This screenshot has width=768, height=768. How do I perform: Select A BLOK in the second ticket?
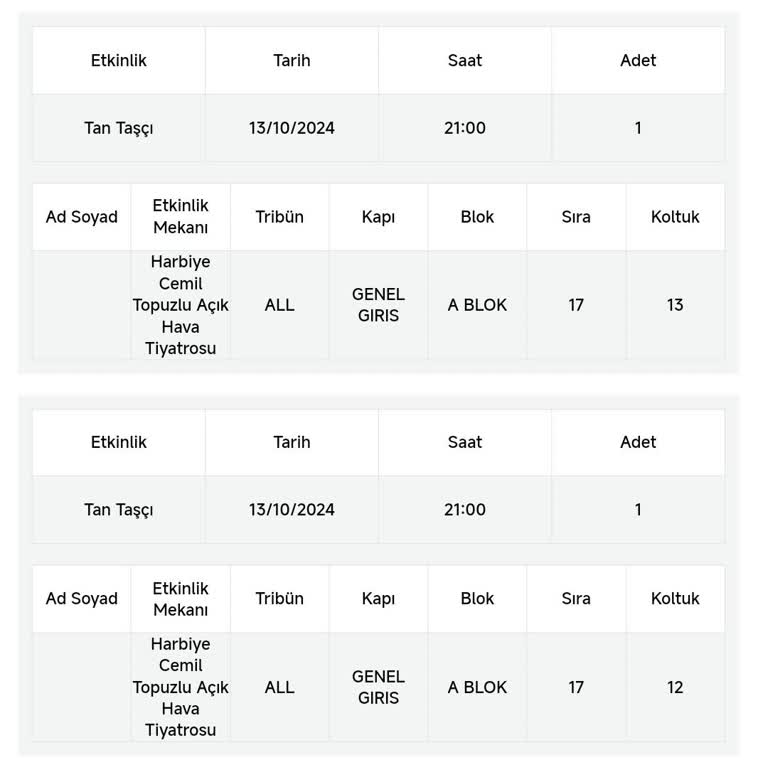pos(477,687)
